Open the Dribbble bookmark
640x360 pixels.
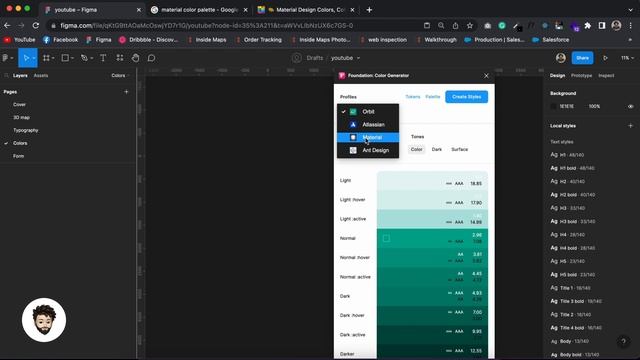tap(148, 40)
